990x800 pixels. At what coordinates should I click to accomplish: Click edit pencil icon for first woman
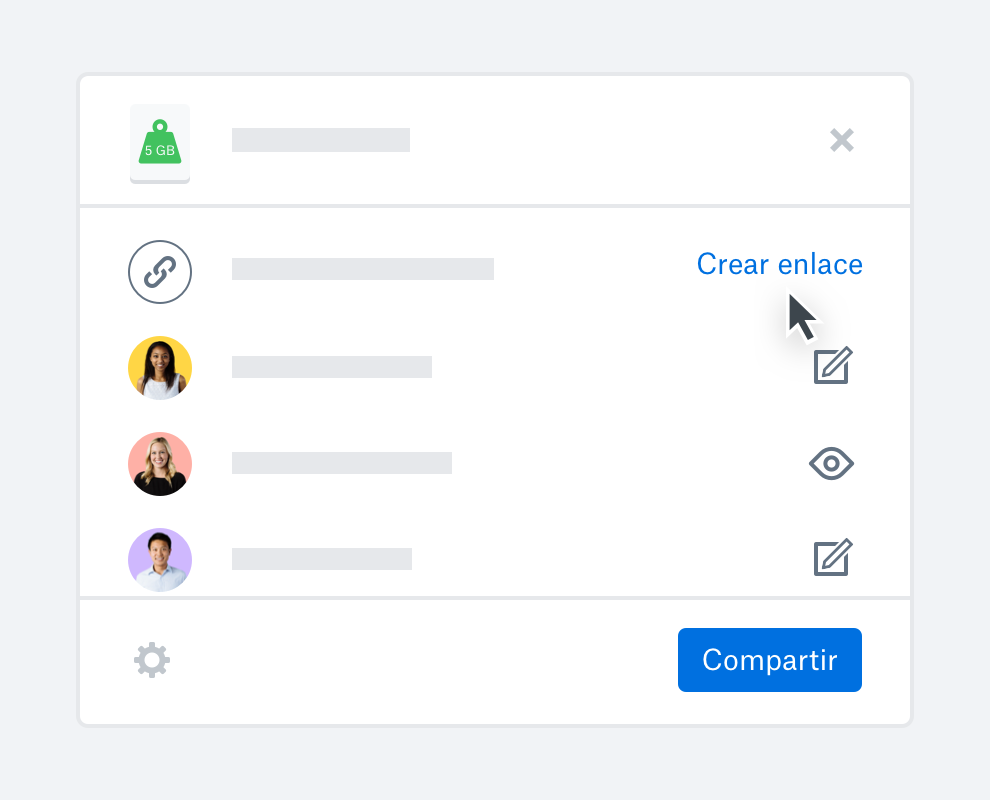[x=833, y=365]
